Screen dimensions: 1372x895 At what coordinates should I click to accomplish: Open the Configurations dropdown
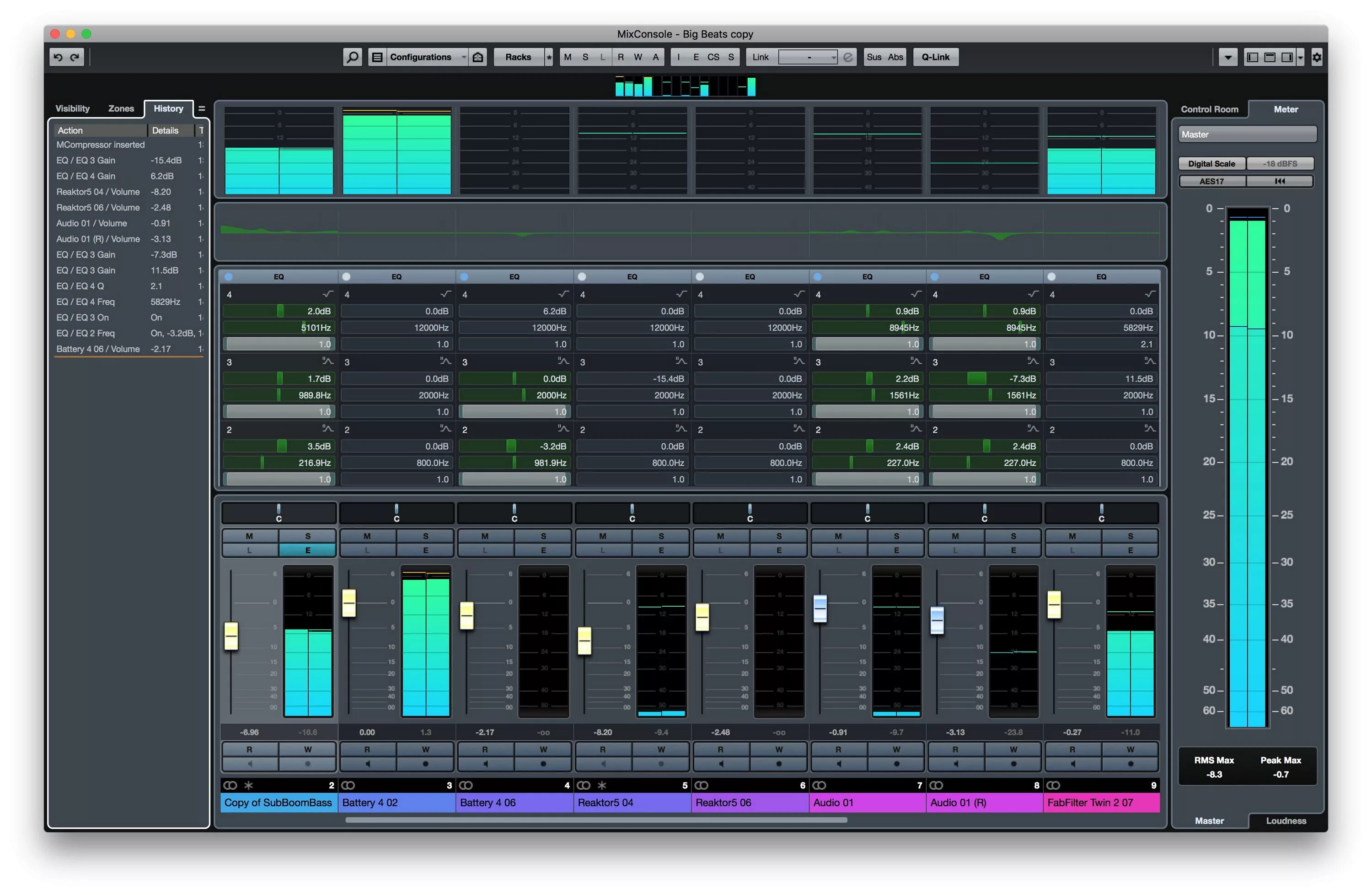tap(427, 57)
